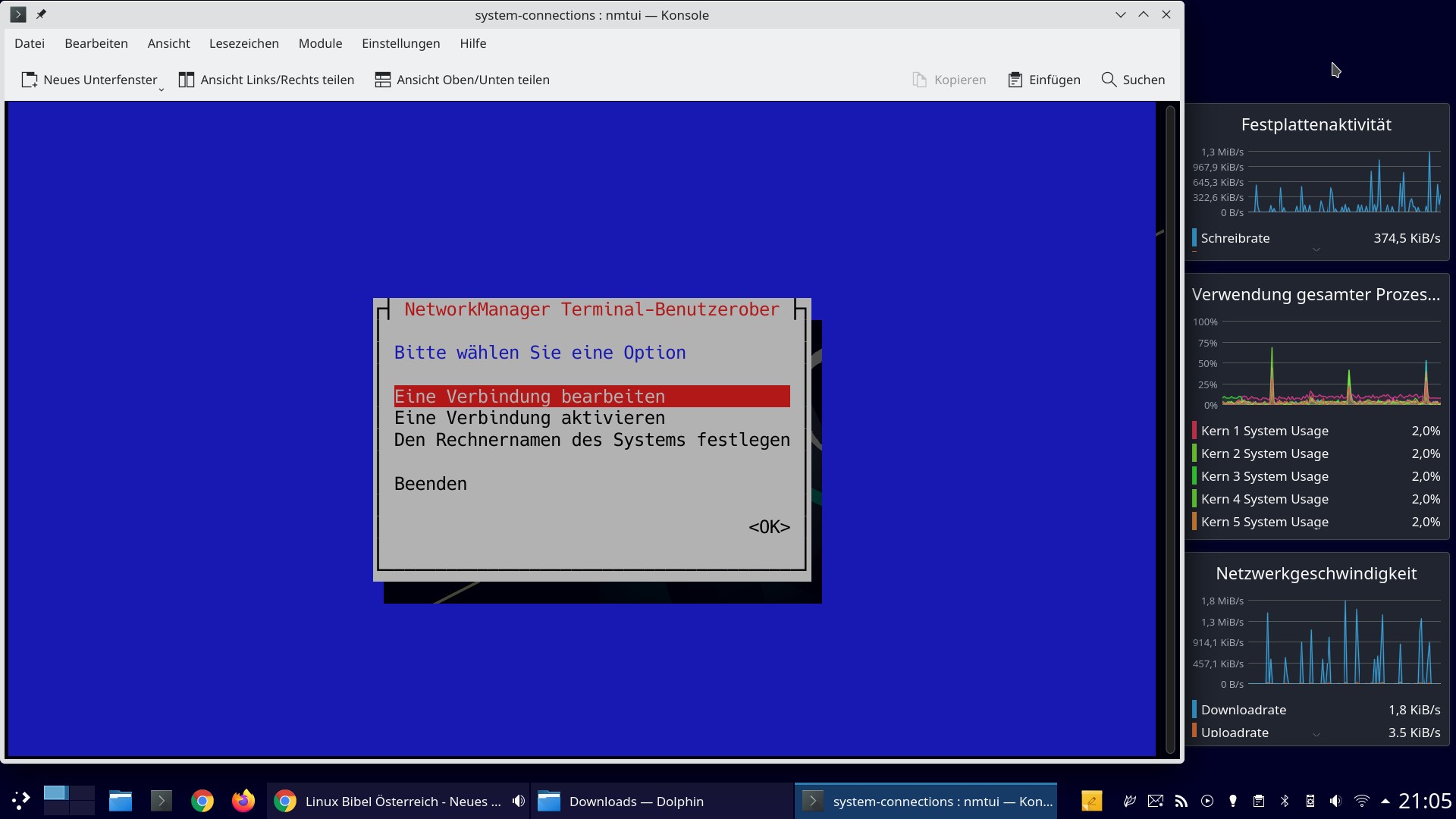Click the WiFi network tray icon
This screenshot has height=819, width=1456.
1362,801
